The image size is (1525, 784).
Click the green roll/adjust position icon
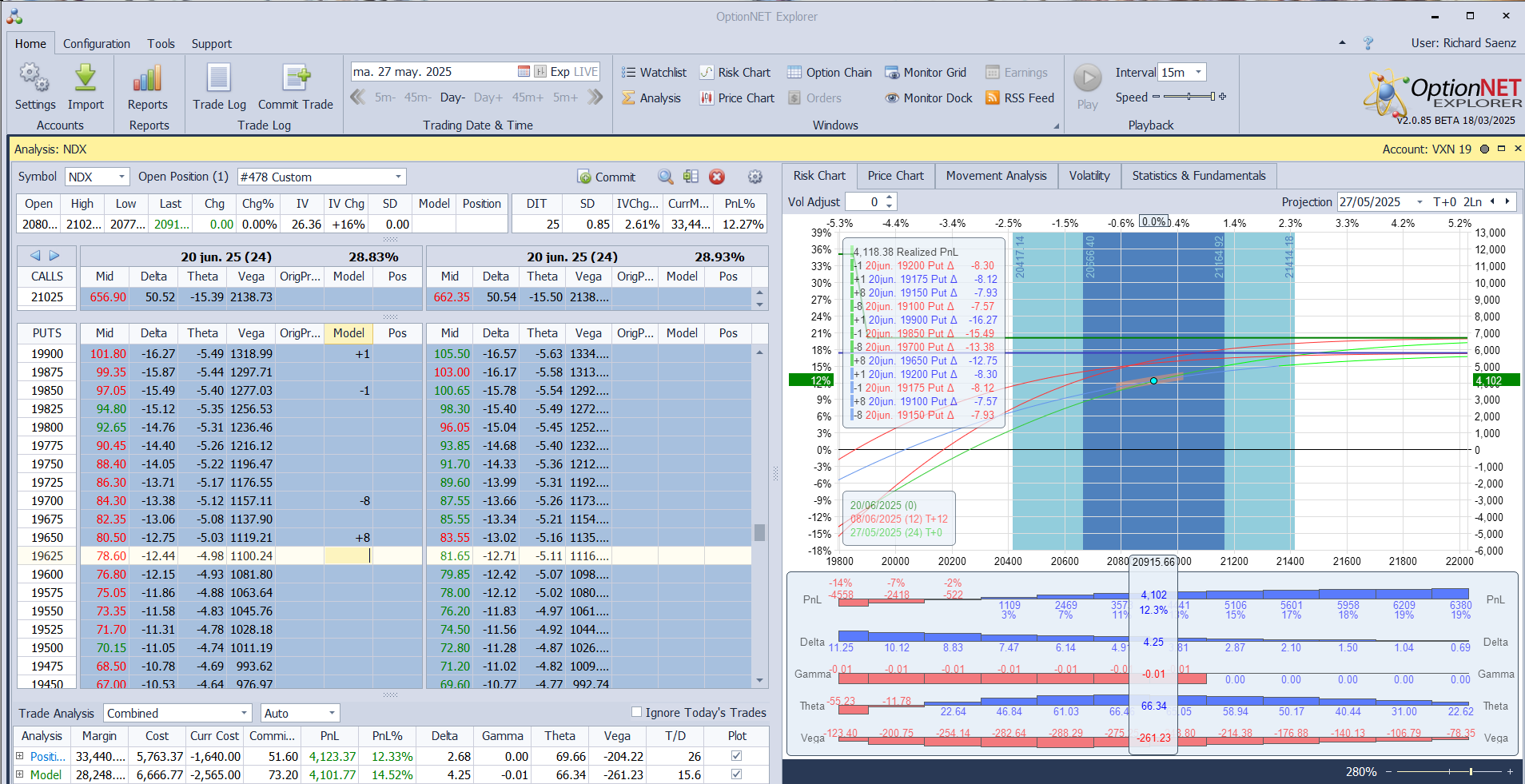[x=691, y=177]
